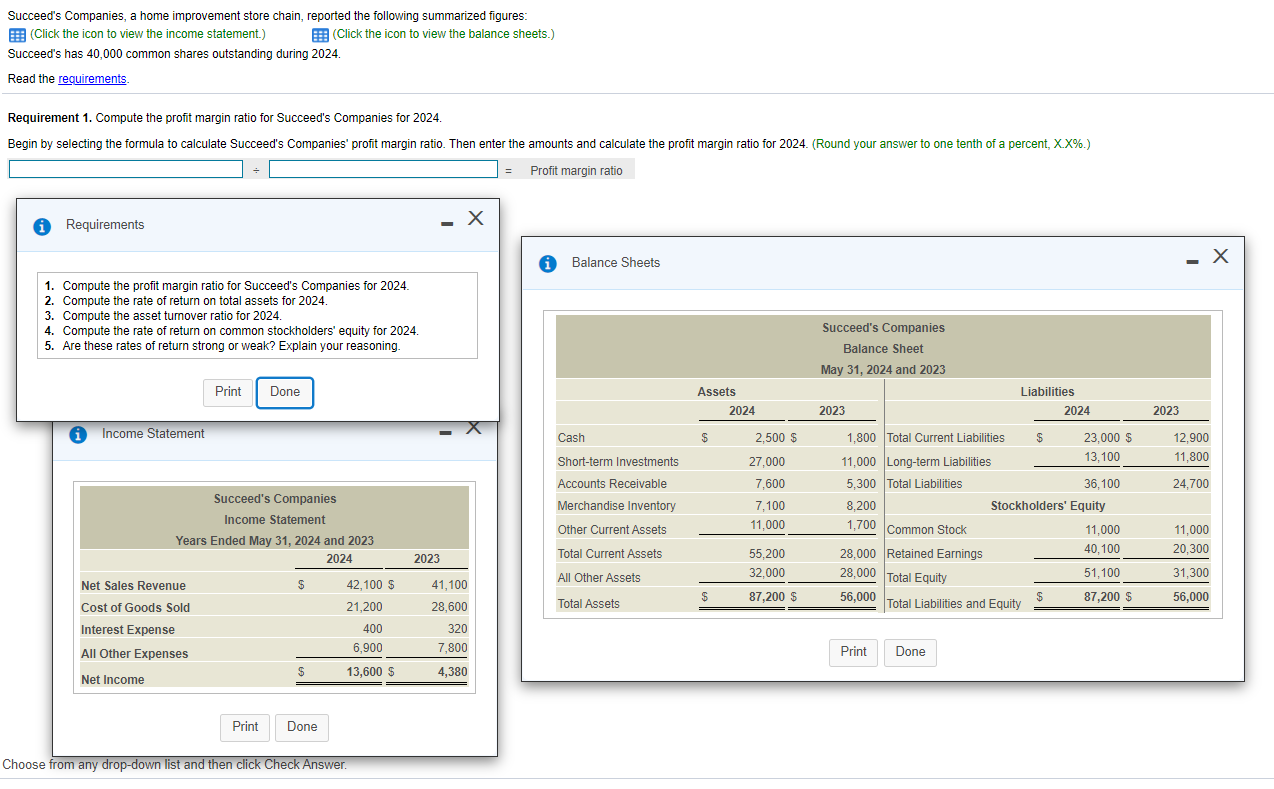Click the Merchandise Inventory row label

[x=616, y=506]
